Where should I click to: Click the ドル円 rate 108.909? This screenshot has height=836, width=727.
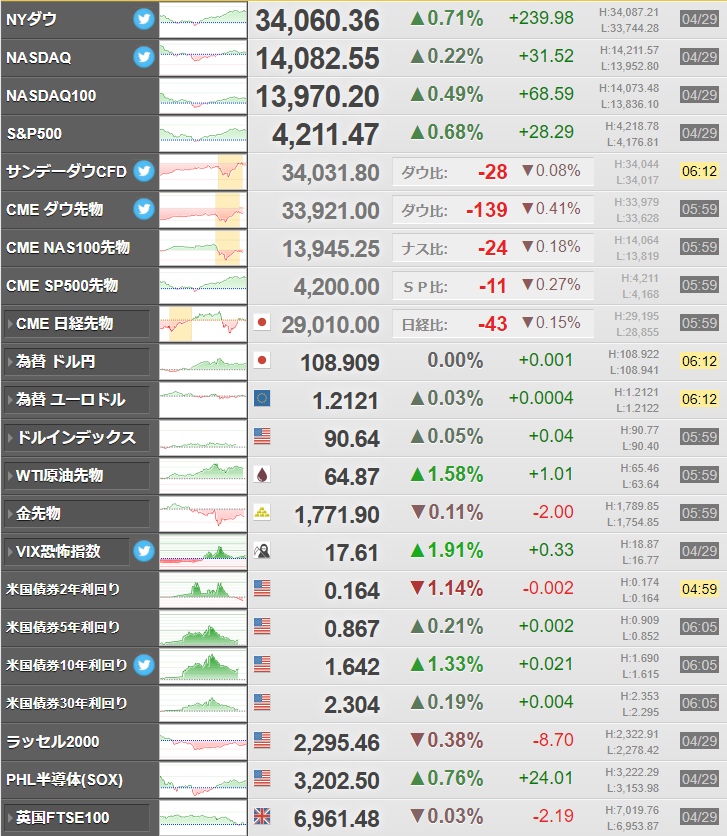coord(340,363)
